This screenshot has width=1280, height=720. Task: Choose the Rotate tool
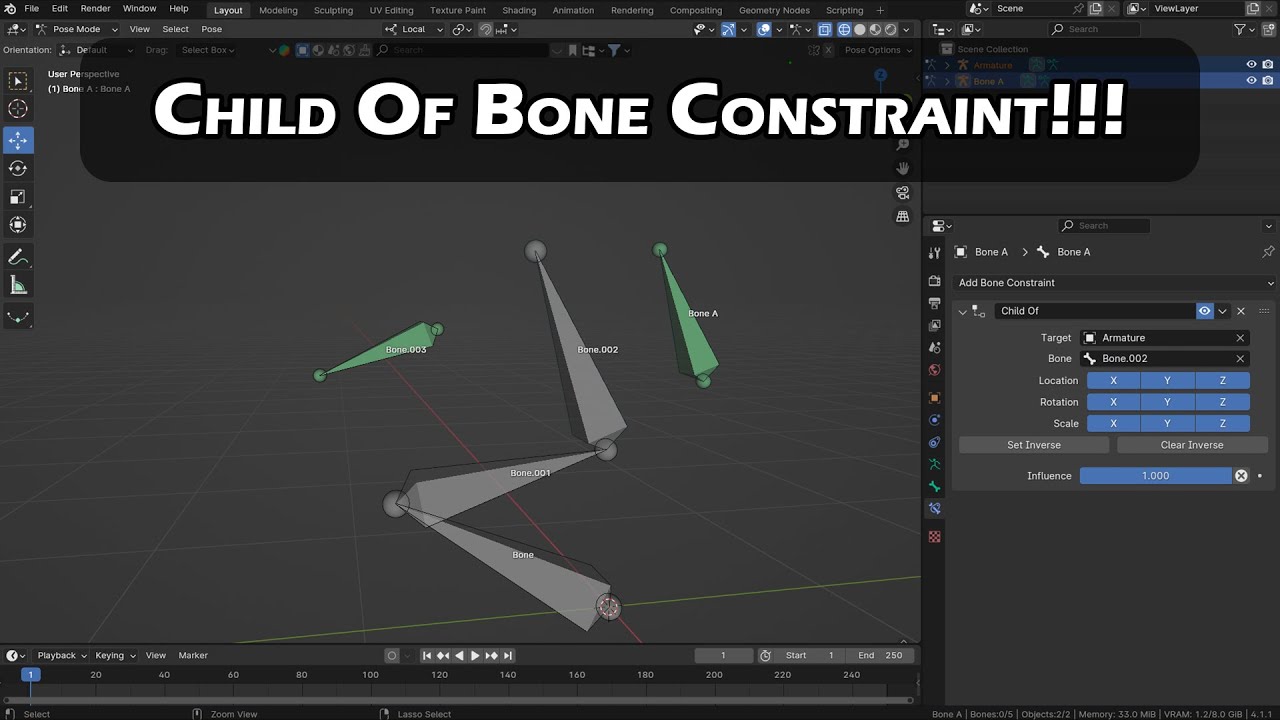[x=18, y=168]
